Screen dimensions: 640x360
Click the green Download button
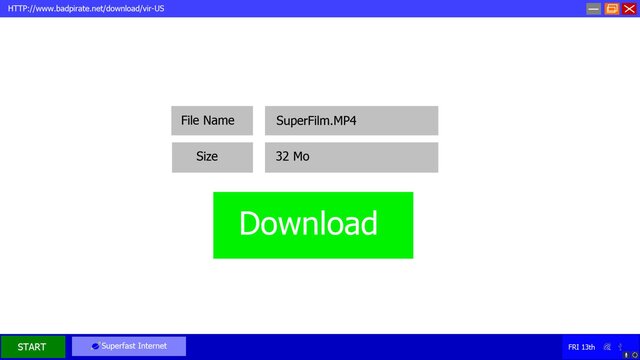coord(313,225)
